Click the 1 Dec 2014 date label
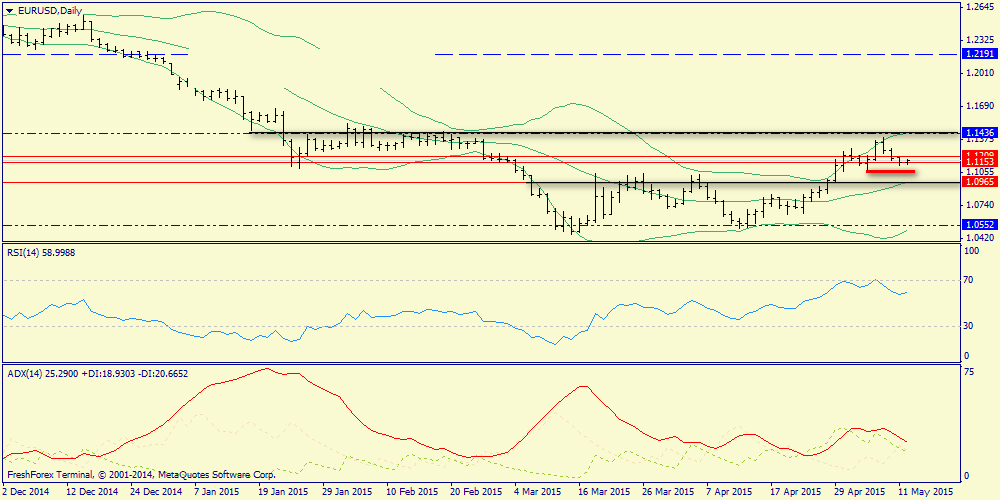The image size is (1000, 500). [28, 492]
